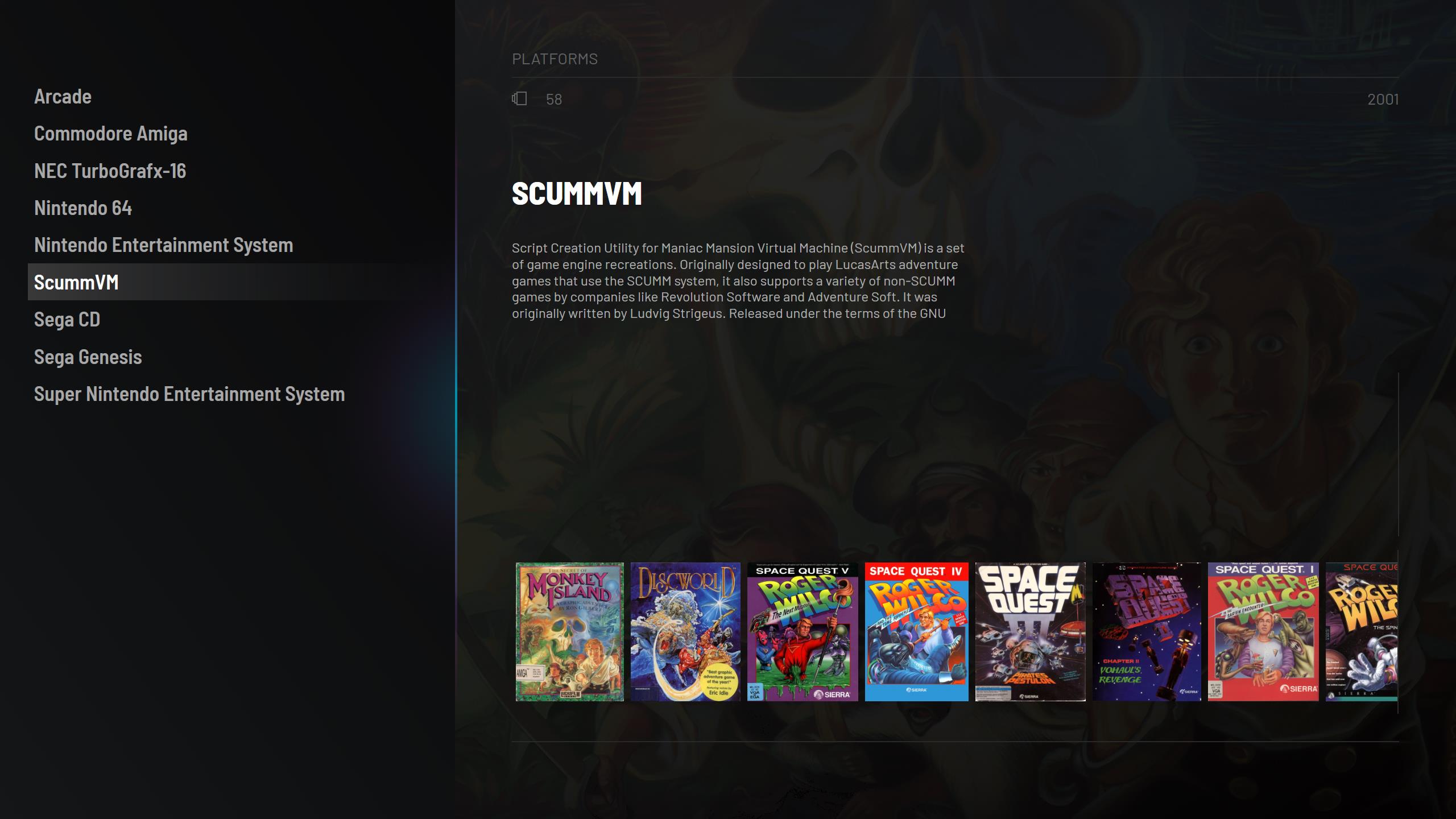1456x819 pixels.
Task: Select Sega Genesis platform
Action: (x=88, y=357)
